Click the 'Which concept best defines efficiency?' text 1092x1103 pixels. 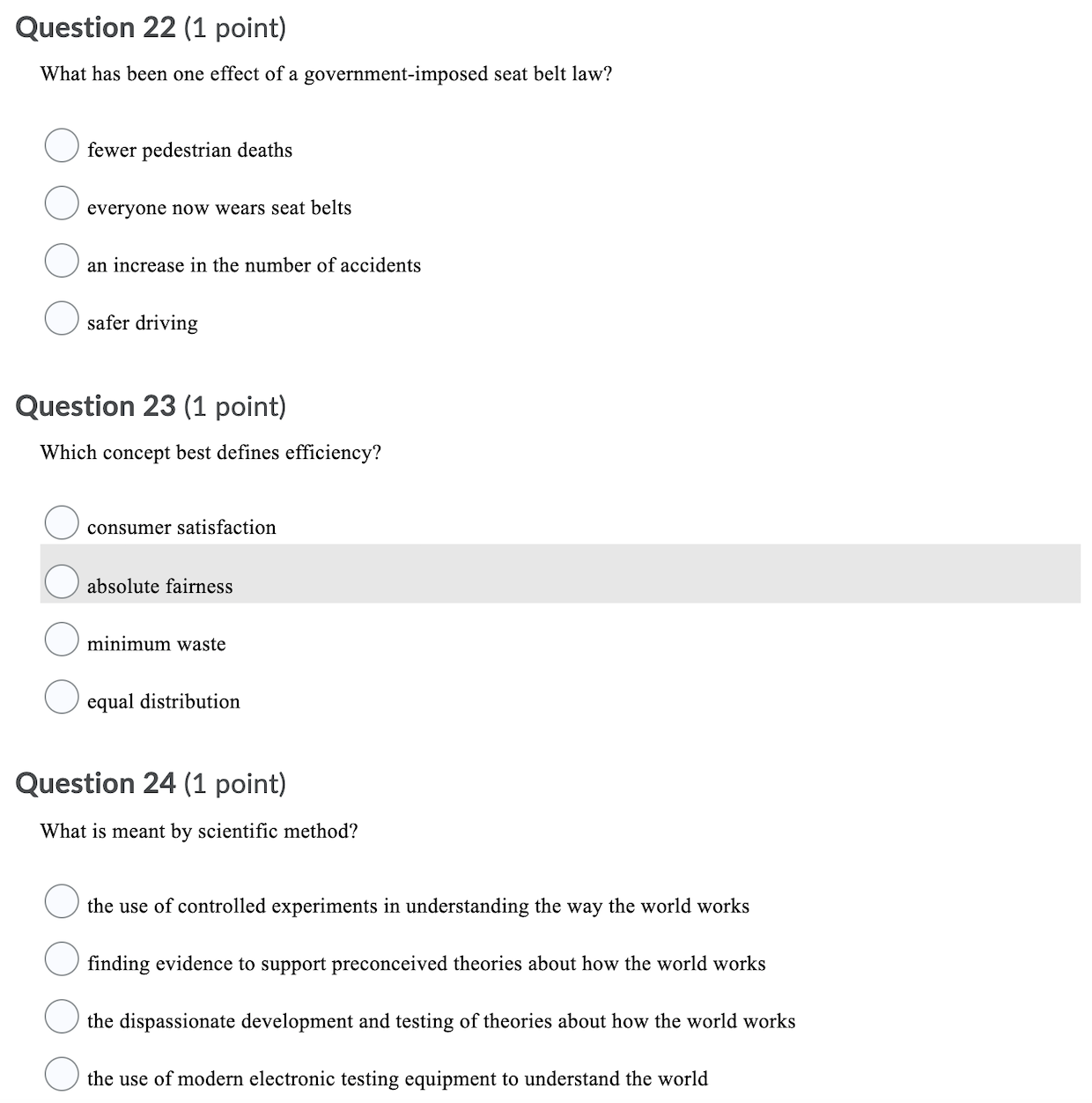[x=210, y=452]
